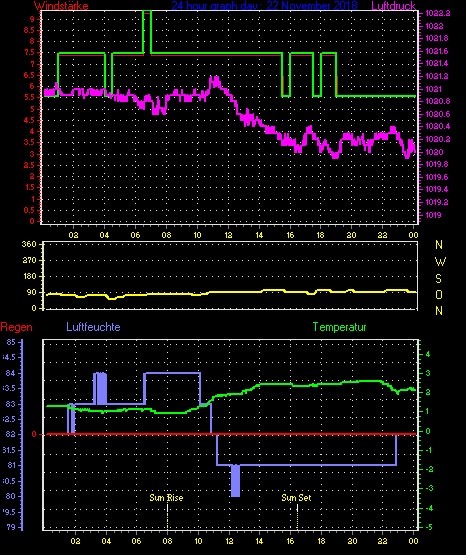
Task: Click green temperature axis value -1
Action: 428,450
